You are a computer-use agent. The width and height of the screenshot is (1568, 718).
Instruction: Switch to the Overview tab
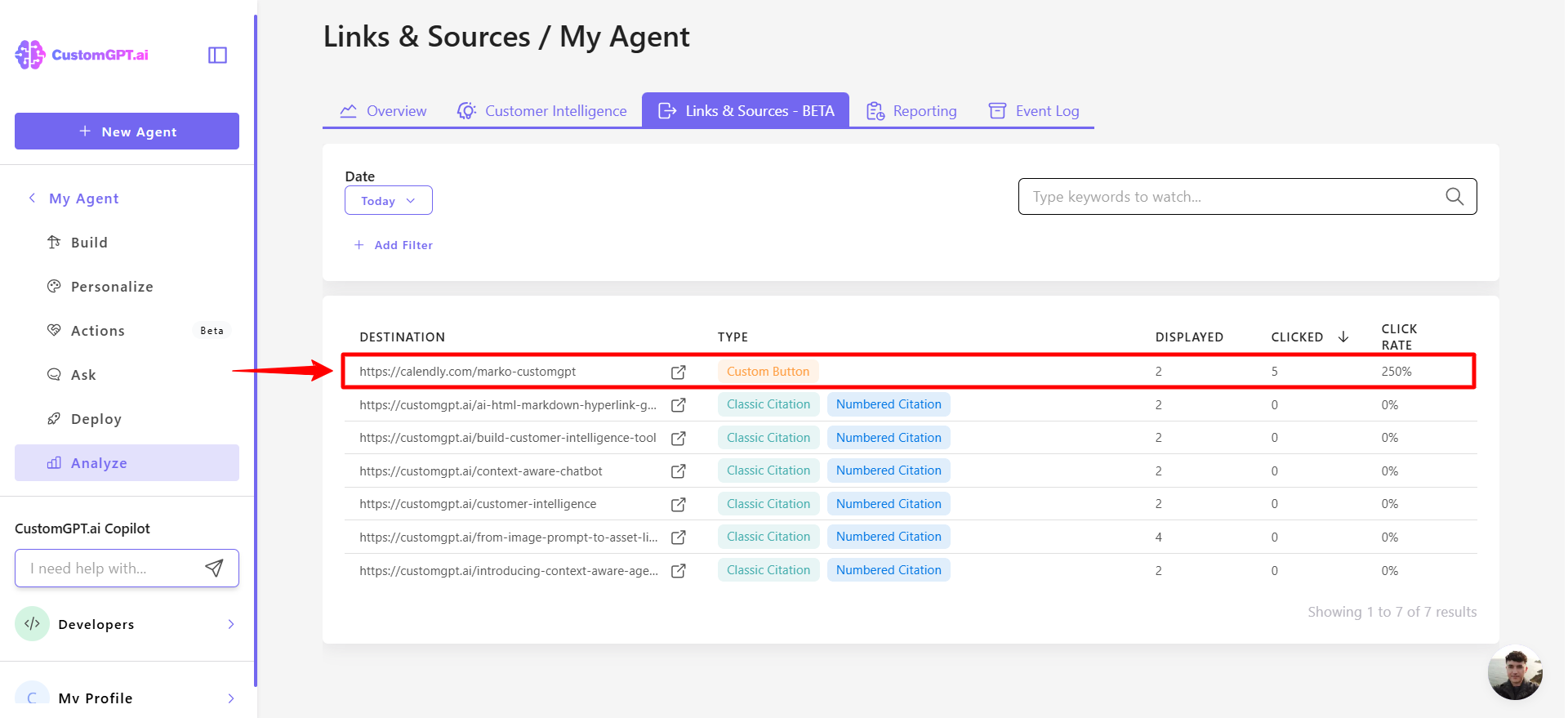383,111
